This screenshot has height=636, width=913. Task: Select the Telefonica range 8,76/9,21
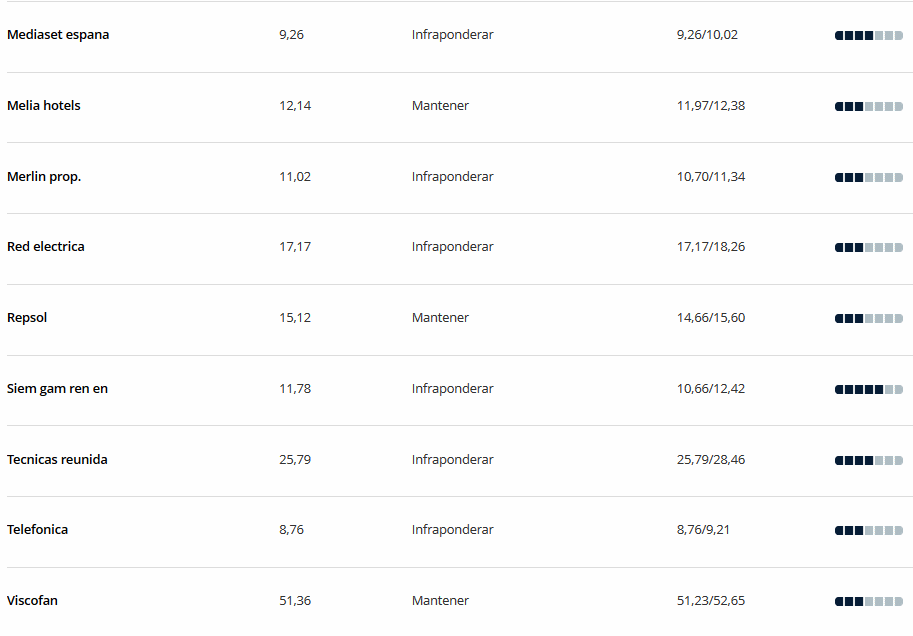pos(703,530)
